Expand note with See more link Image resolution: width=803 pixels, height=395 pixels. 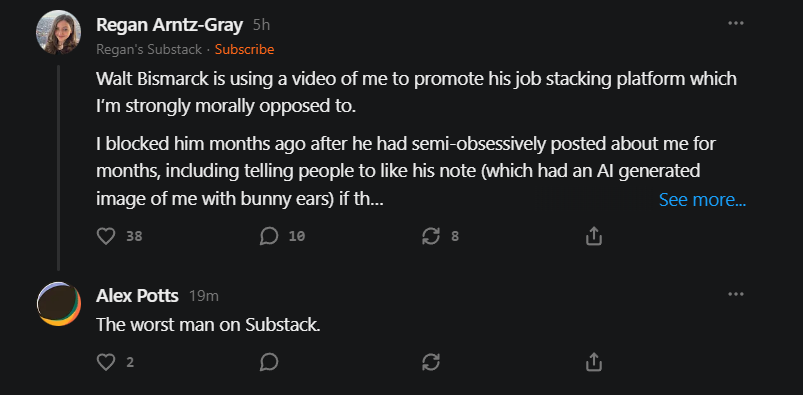pyautogui.click(x=702, y=200)
